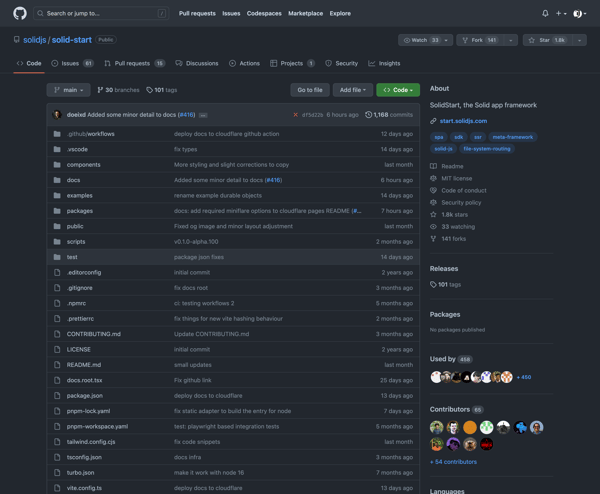600x494 pixels.
Task: Open the start.solidjs.com website link
Action: (463, 121)
